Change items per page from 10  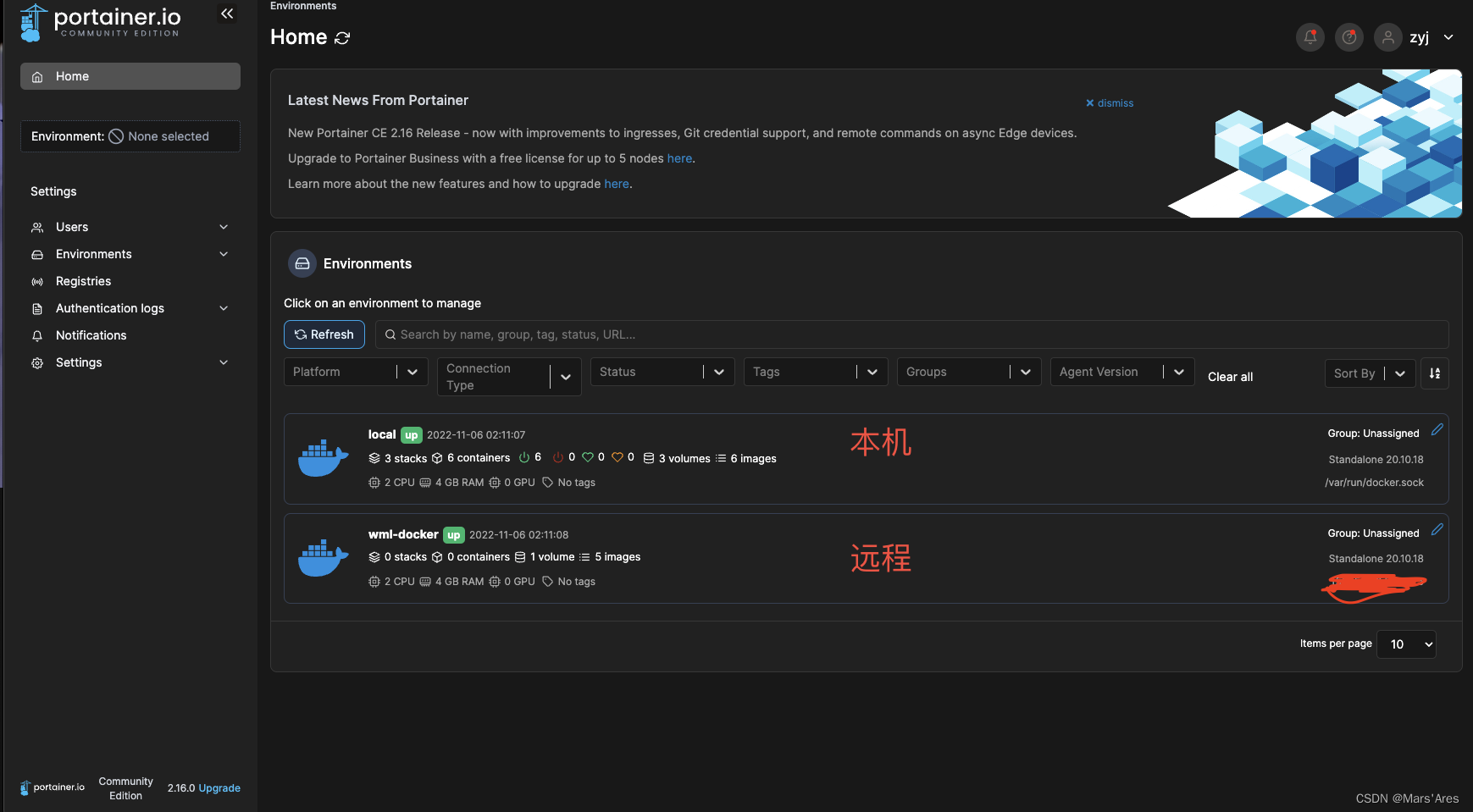tap(1406, 644)
